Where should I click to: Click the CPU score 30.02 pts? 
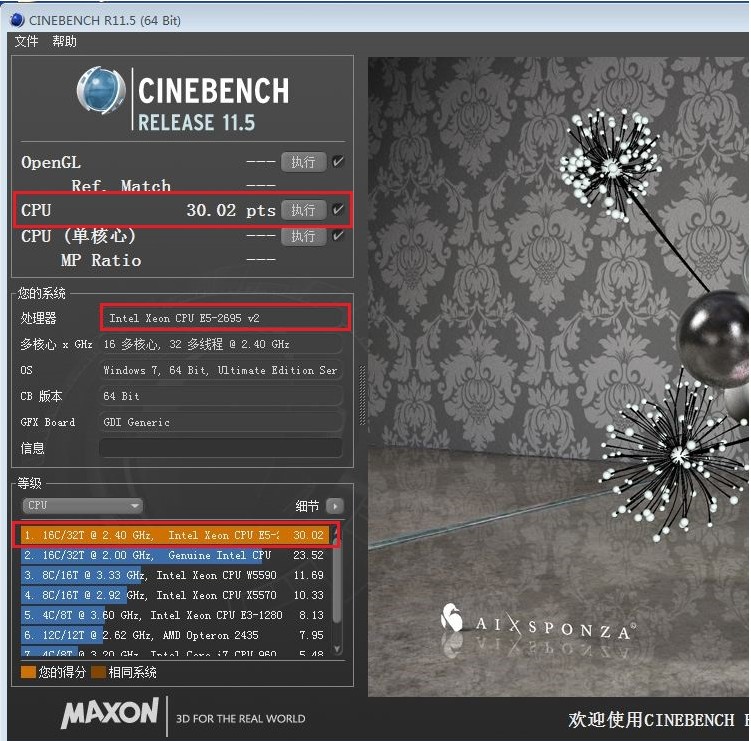click(x=231, y=210)
